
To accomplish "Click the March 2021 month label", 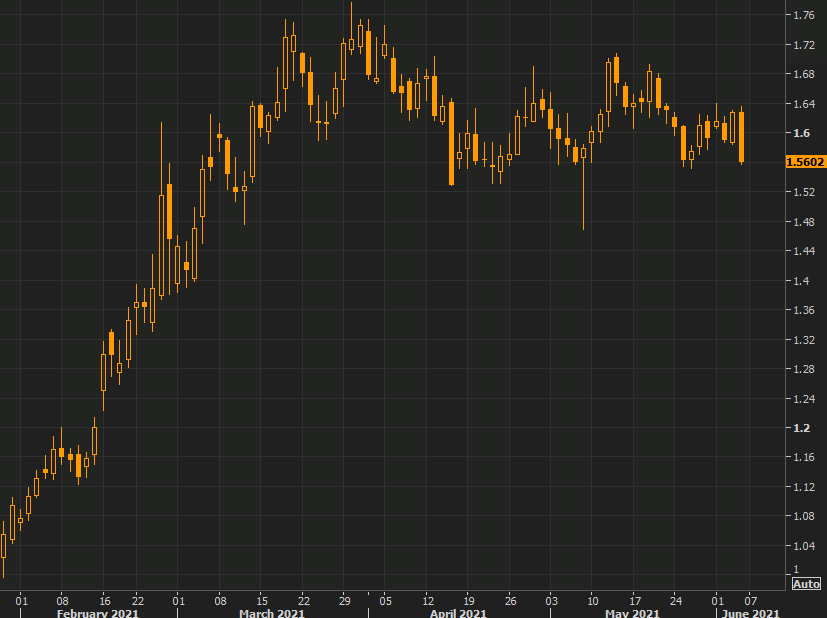I will coord(271,613).
